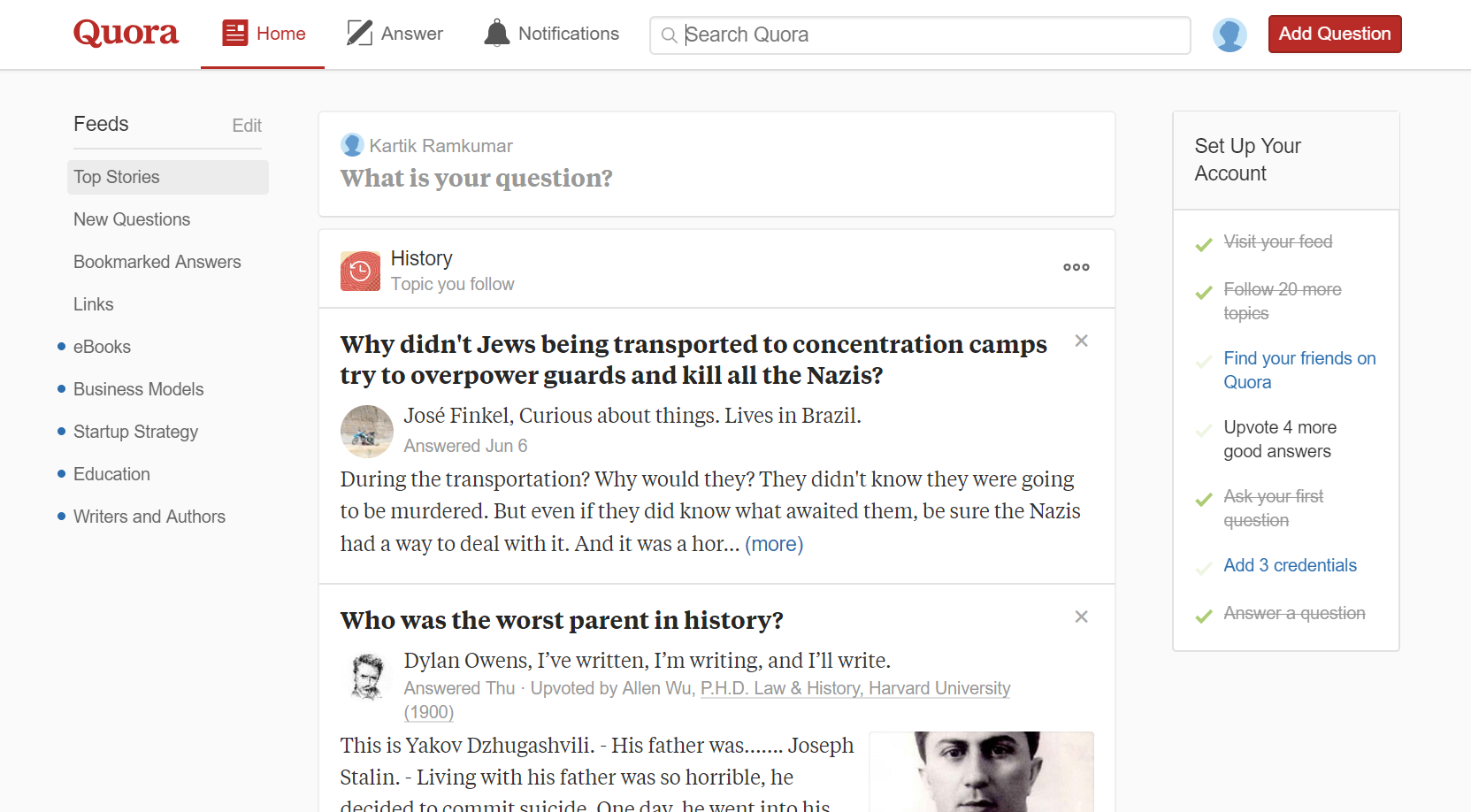Hide the worst parent question

(1081, 617)
